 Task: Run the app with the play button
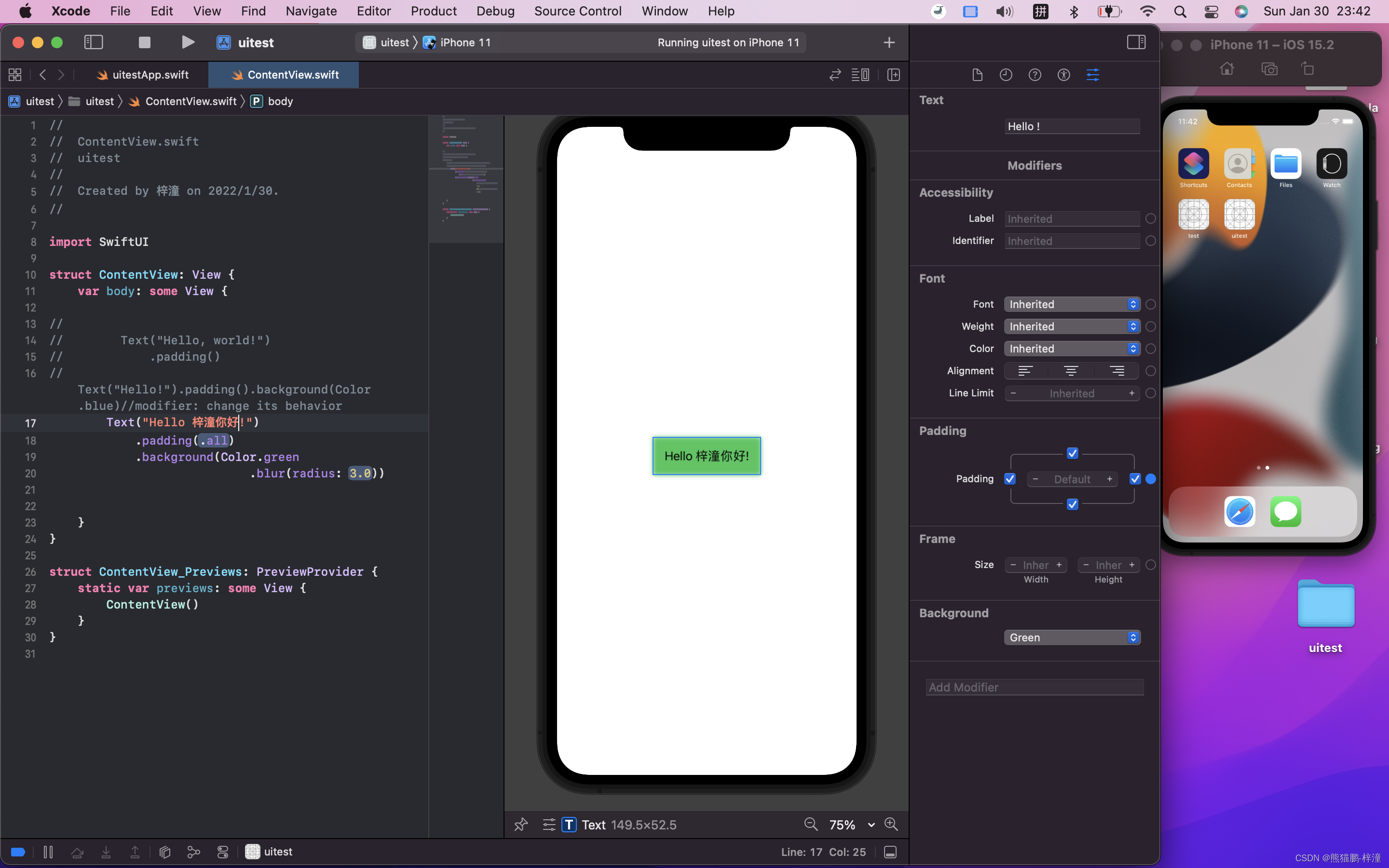pyautogui.click(x=188, y=42)
